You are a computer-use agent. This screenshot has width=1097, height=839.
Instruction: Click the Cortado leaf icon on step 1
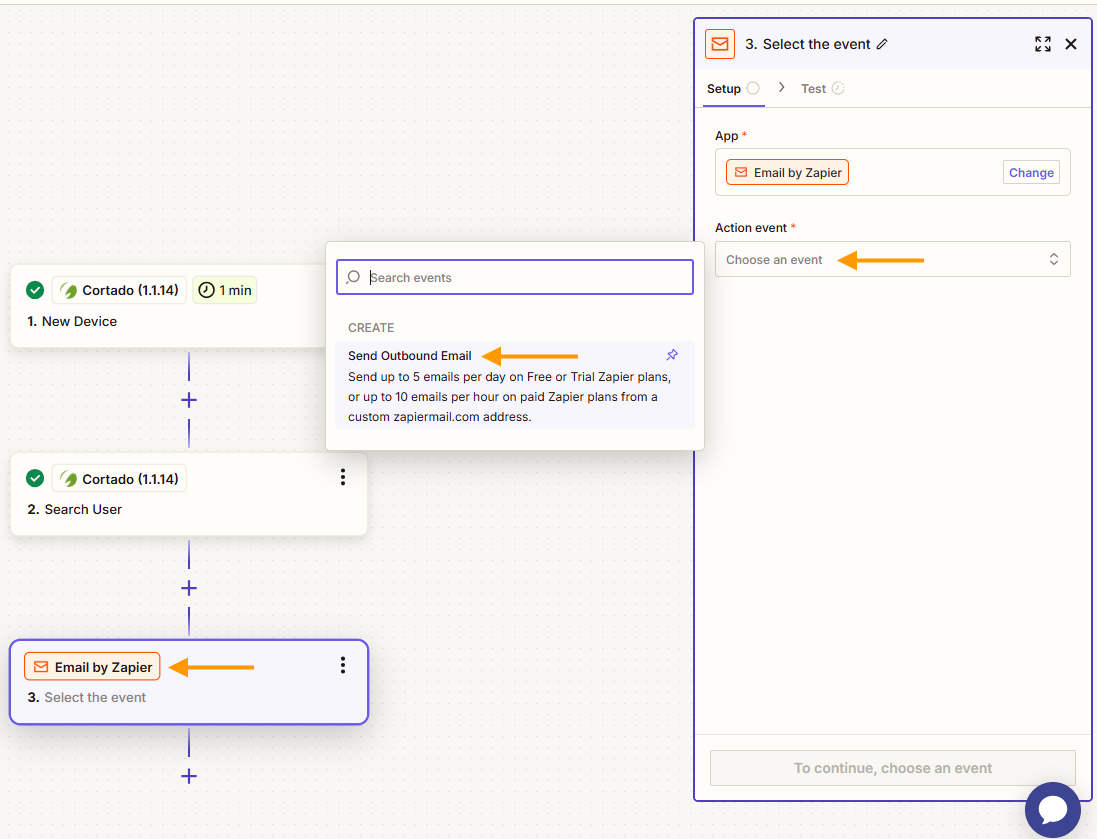(x=69, y=290)
